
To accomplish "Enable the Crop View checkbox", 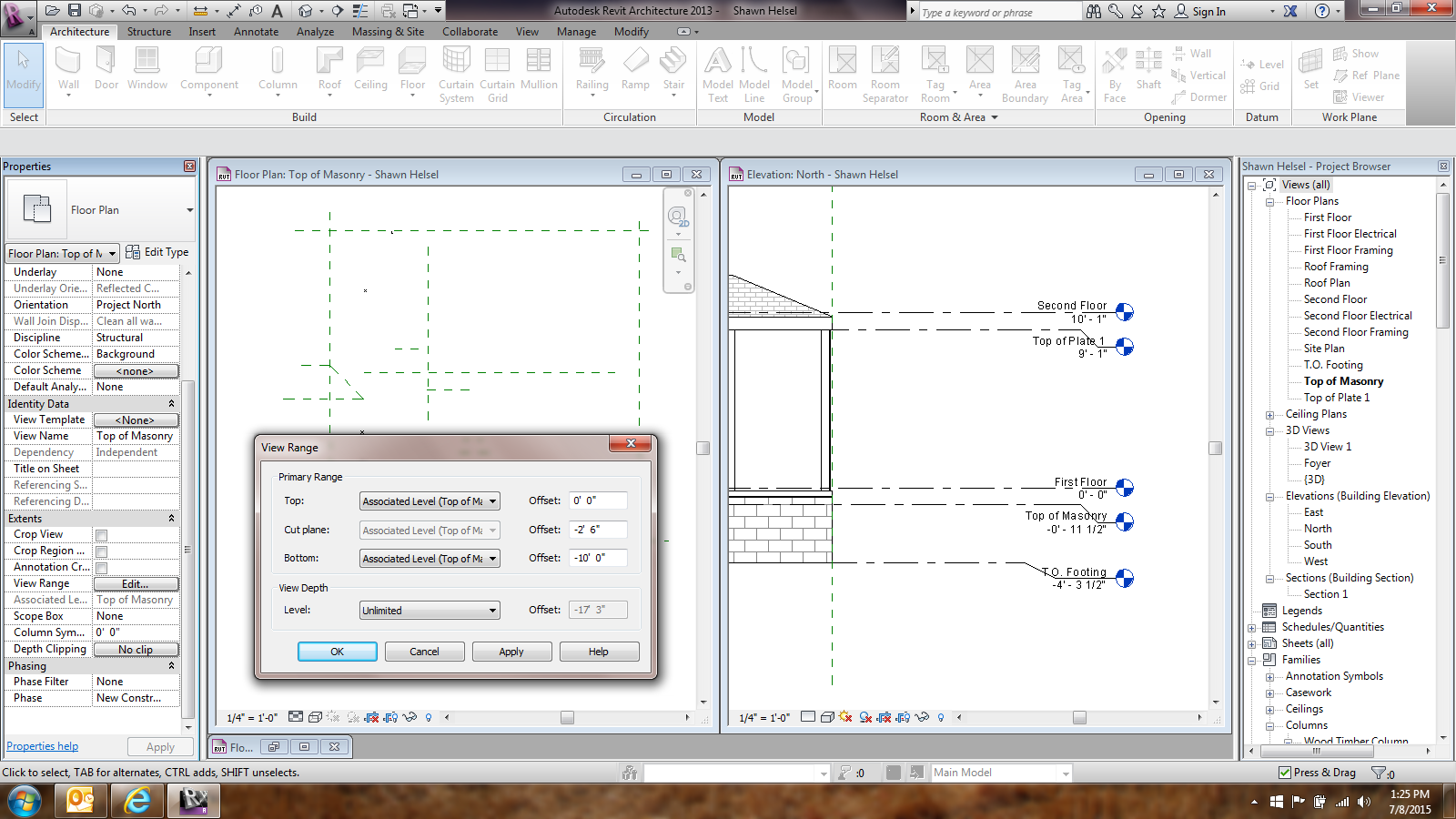I will click(x=102, y=535).
